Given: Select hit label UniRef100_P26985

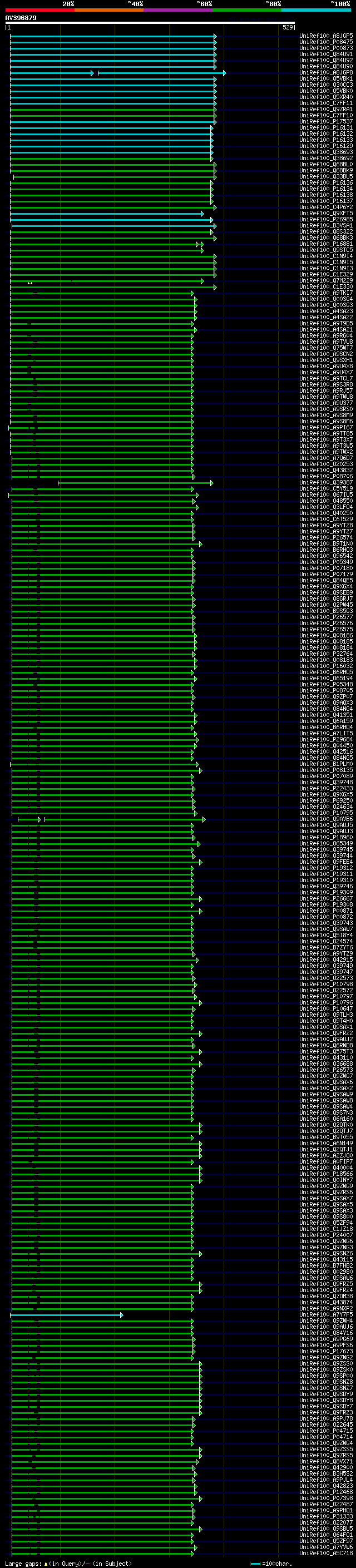Looking at the screenshot, I should pos(325,220).
